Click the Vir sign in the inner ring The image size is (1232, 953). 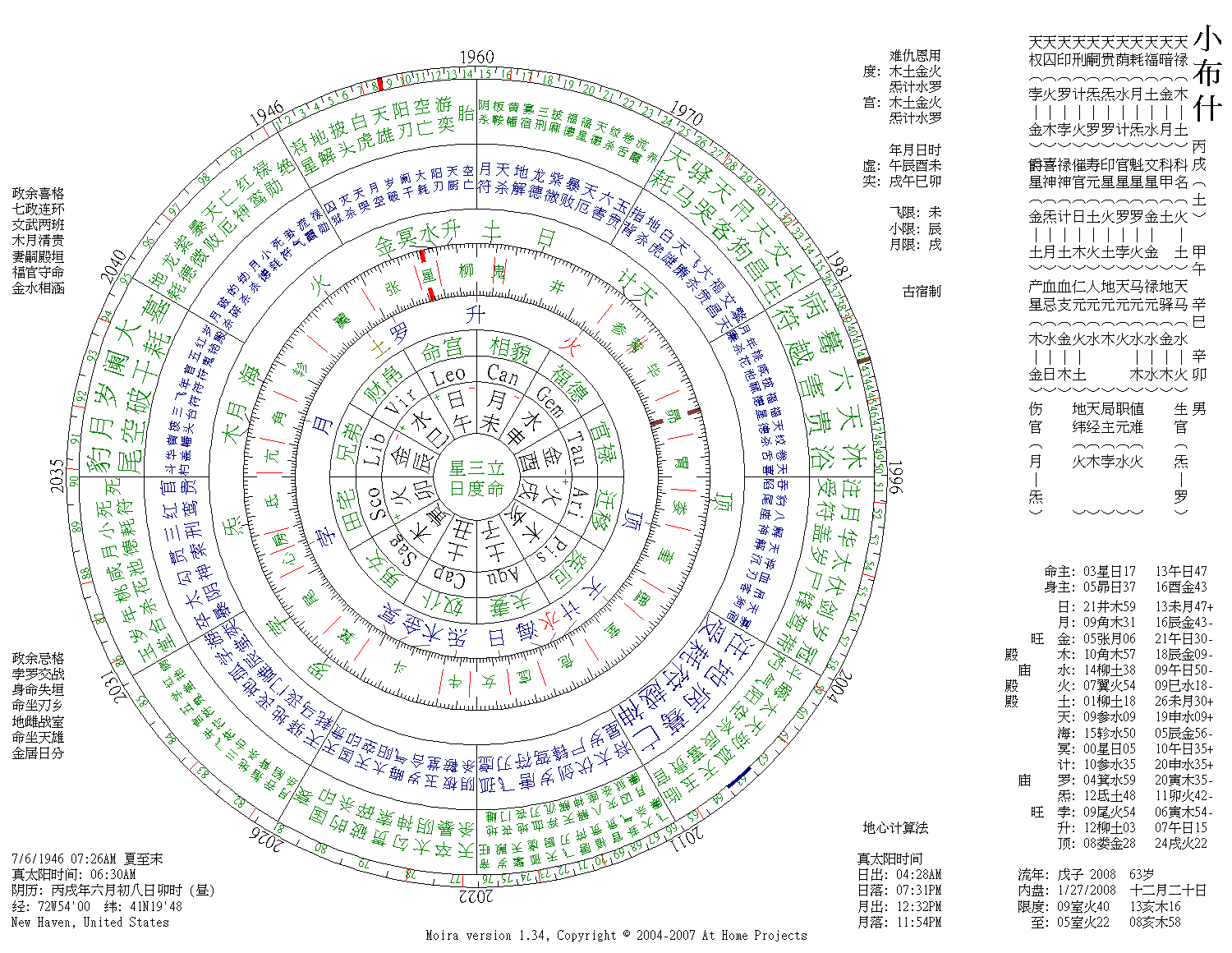400,402
